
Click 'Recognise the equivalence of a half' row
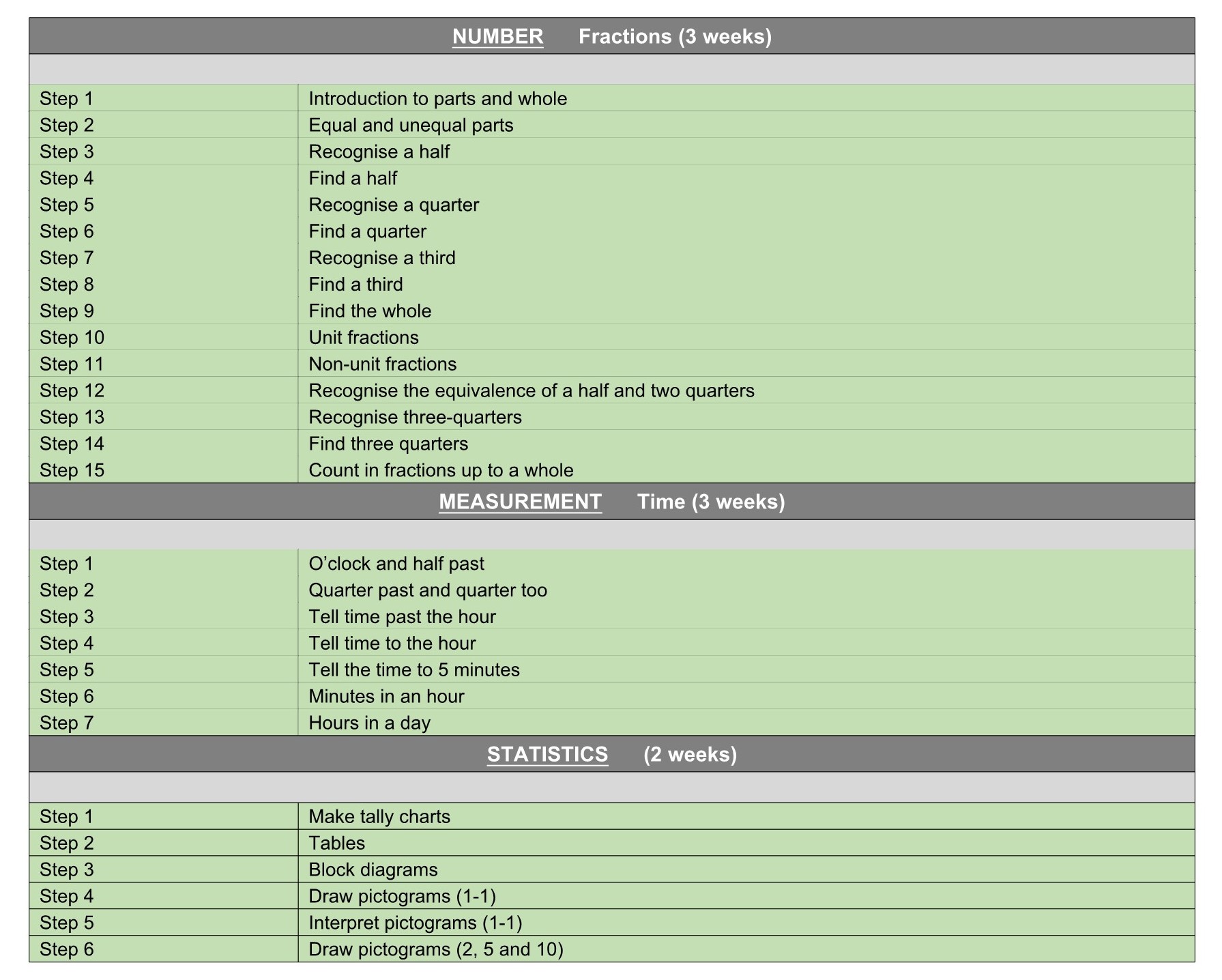(531, 391)
